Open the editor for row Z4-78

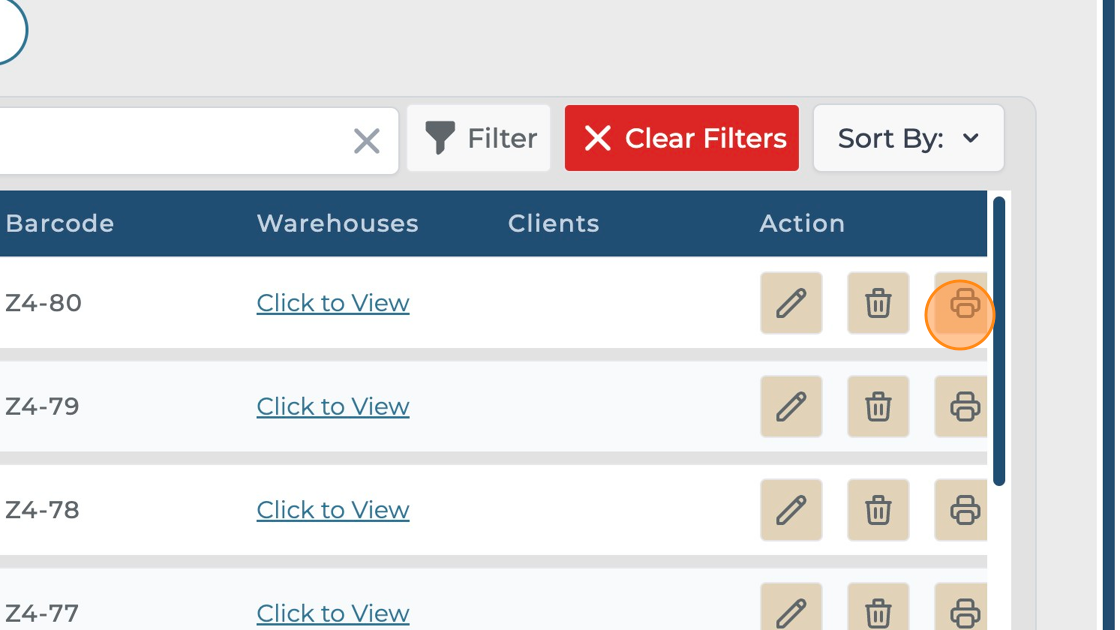click(791, 510)
